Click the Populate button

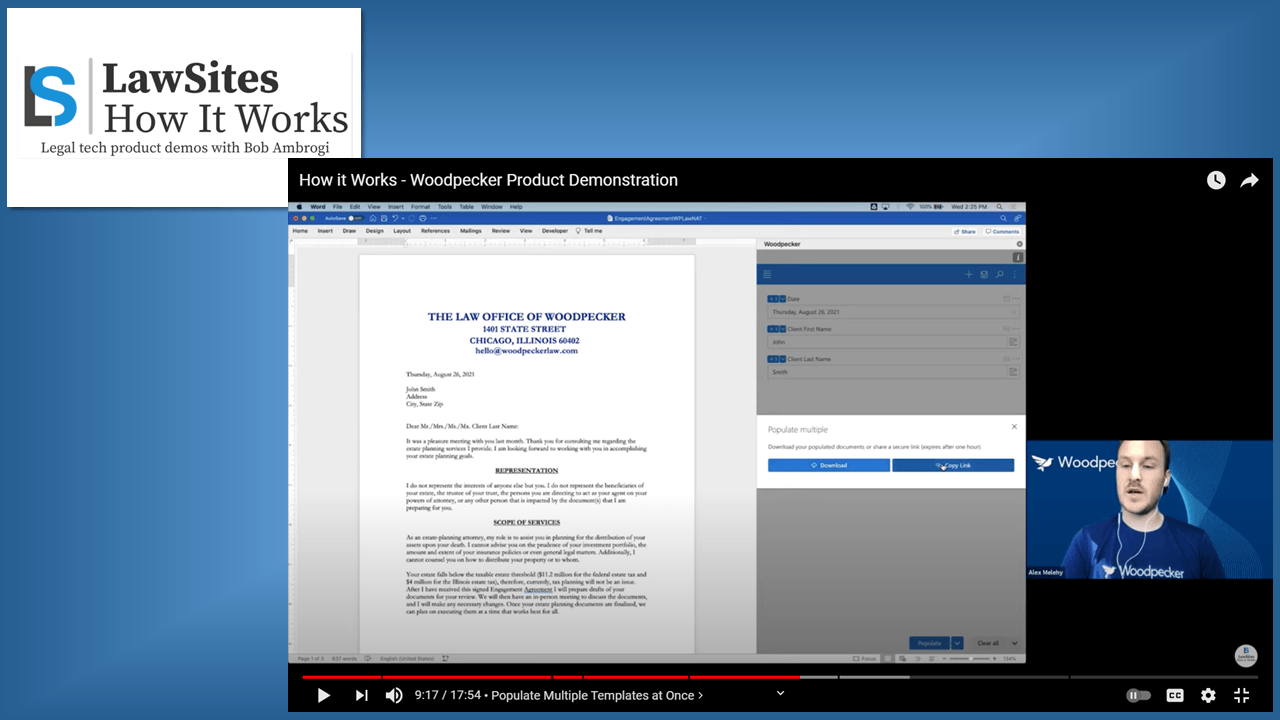coord(929,643)
